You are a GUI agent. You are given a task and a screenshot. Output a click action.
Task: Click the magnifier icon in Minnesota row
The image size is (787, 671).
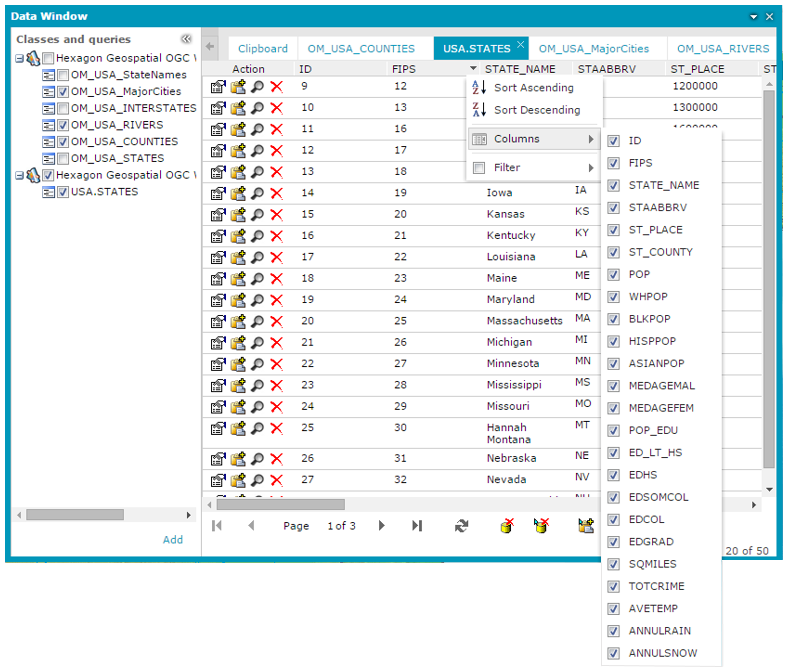click(257, 364)
